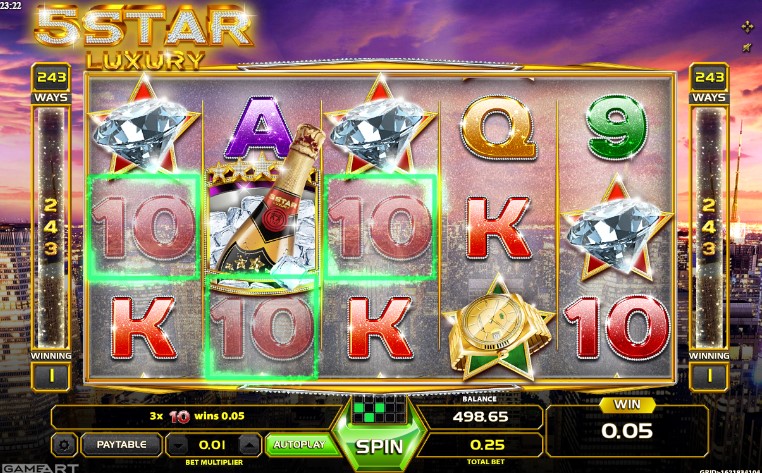
Task: Increase bet multiplier with up arrow
Action: [249, 445]
